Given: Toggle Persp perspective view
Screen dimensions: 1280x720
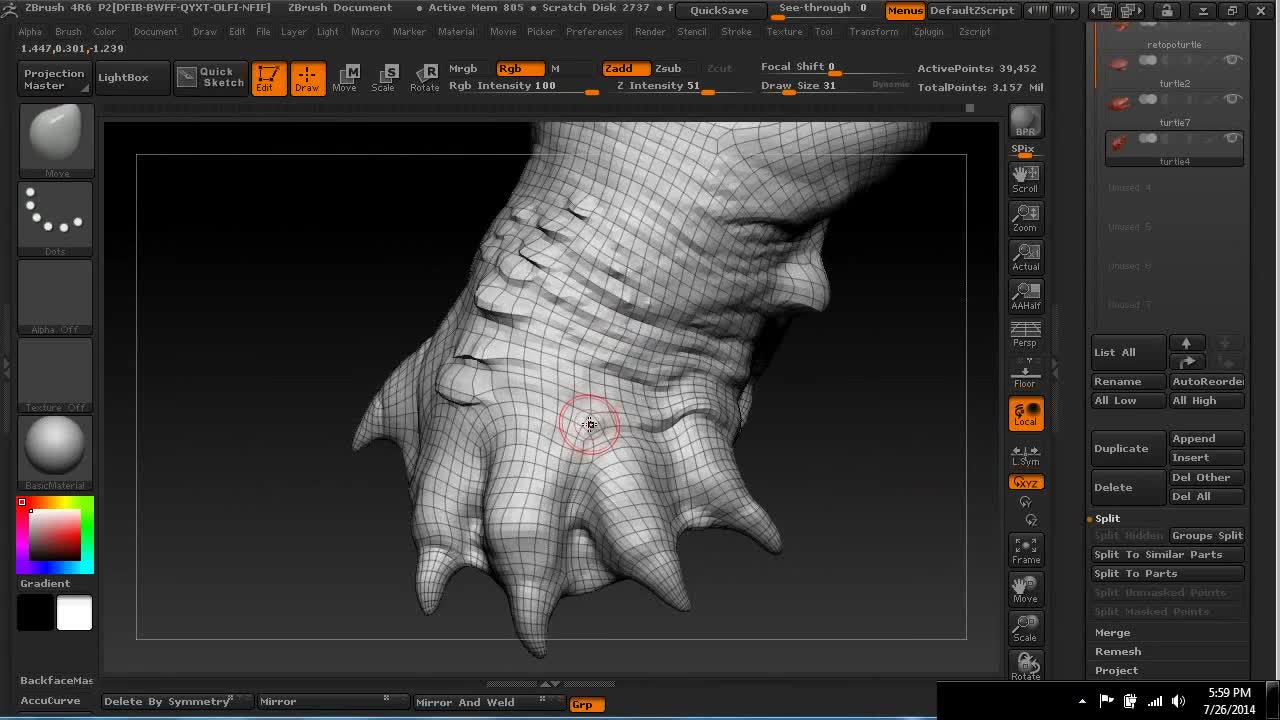Looking at the screenshot, I should click(1025, 334).
